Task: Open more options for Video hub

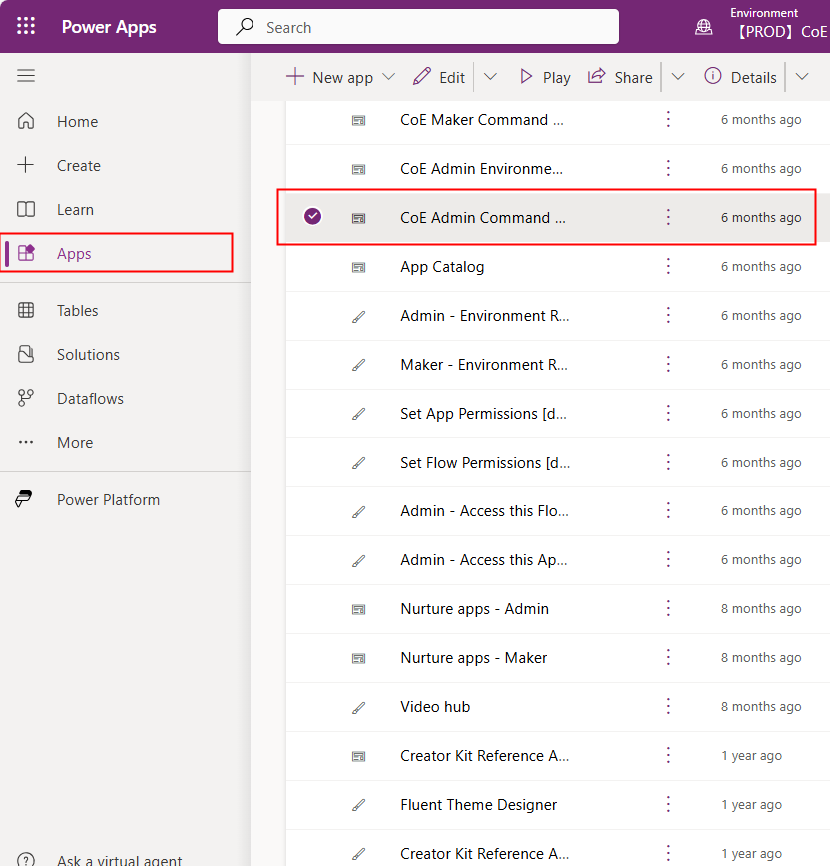Action: coord(668,706)
